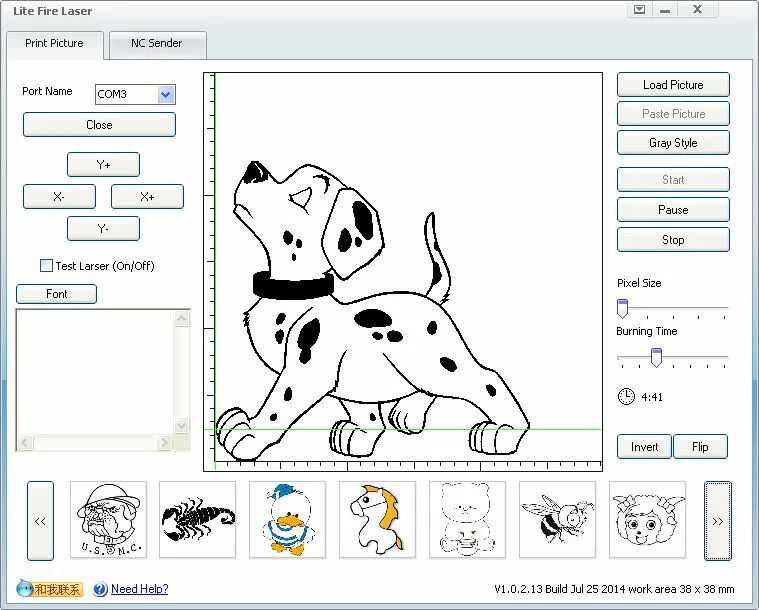
Task: Open the Font button
Action: point(57,294)
